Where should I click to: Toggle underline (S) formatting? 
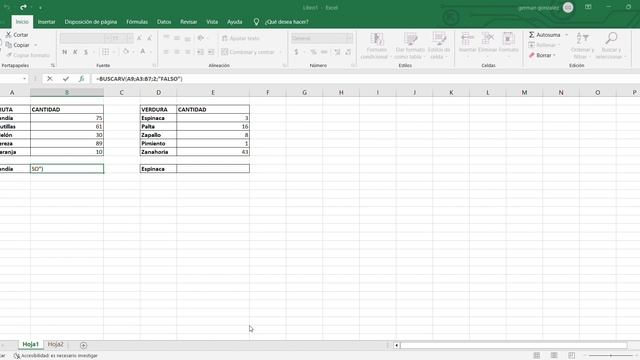coord(86,52)
